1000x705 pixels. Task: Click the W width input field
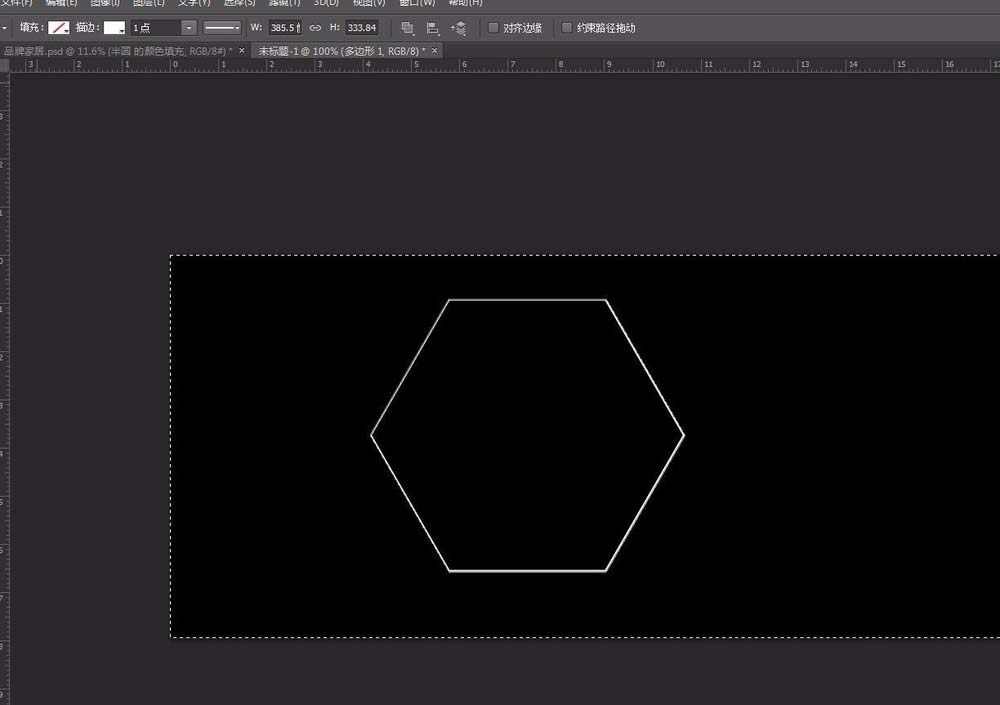[284, 28]
